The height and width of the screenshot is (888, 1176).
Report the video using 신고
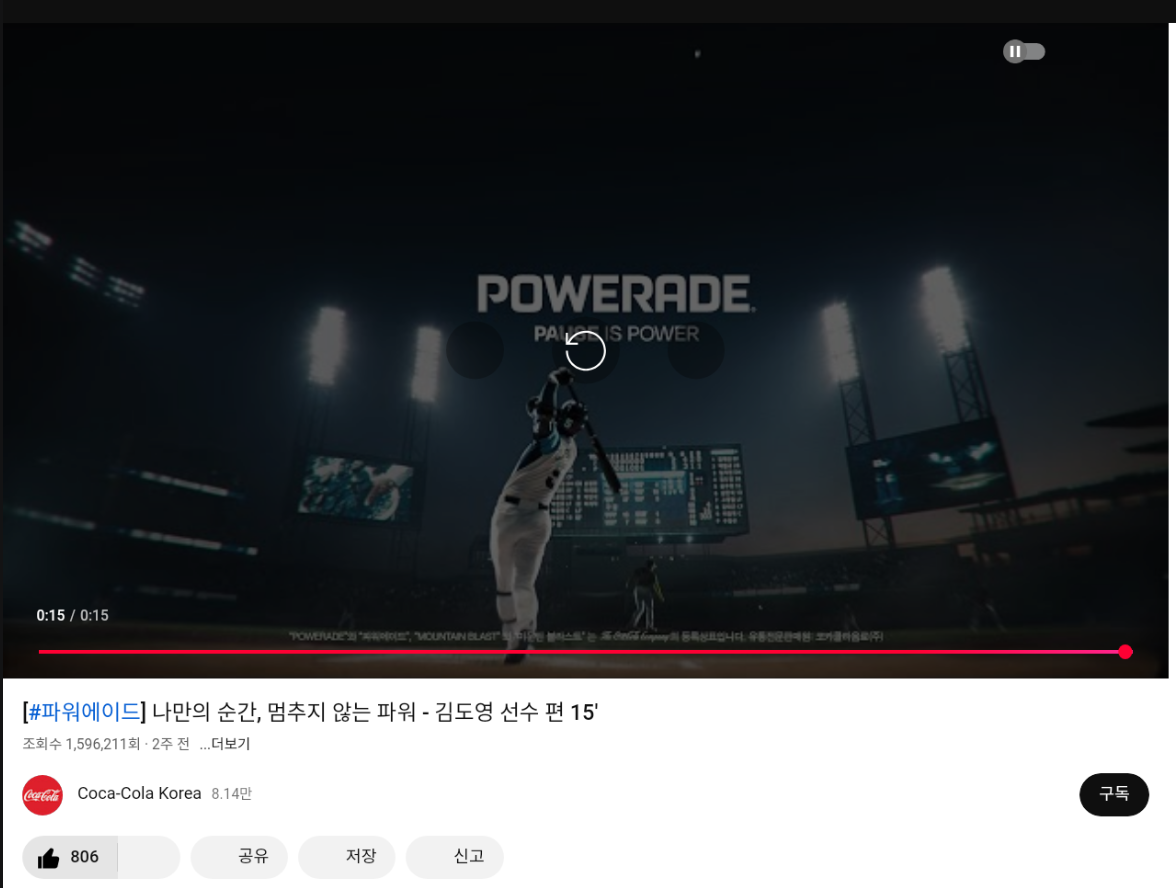point(454,856)
